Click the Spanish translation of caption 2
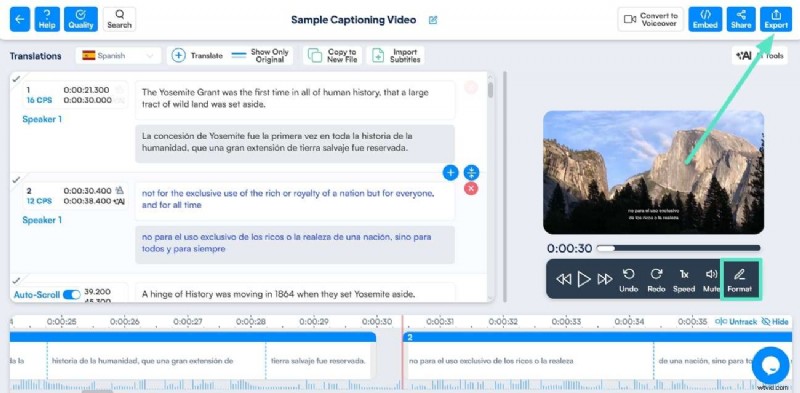Image resolution: width=800 pixels, height=393 pixels. pyautogui.click(x=295, y=244)
